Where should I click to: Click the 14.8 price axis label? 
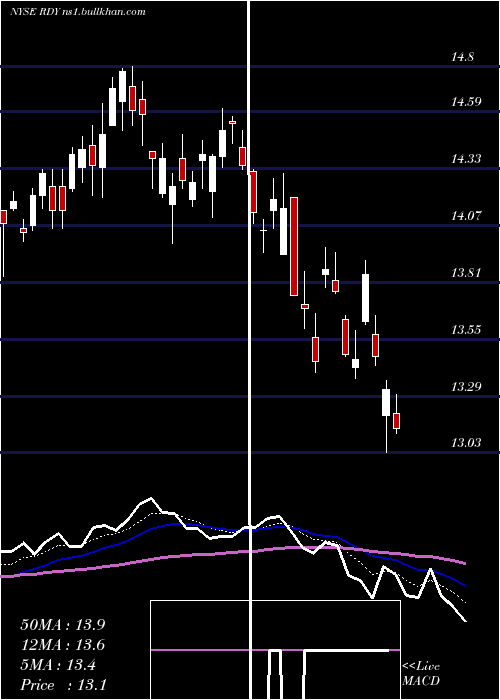tap(462, 57)
